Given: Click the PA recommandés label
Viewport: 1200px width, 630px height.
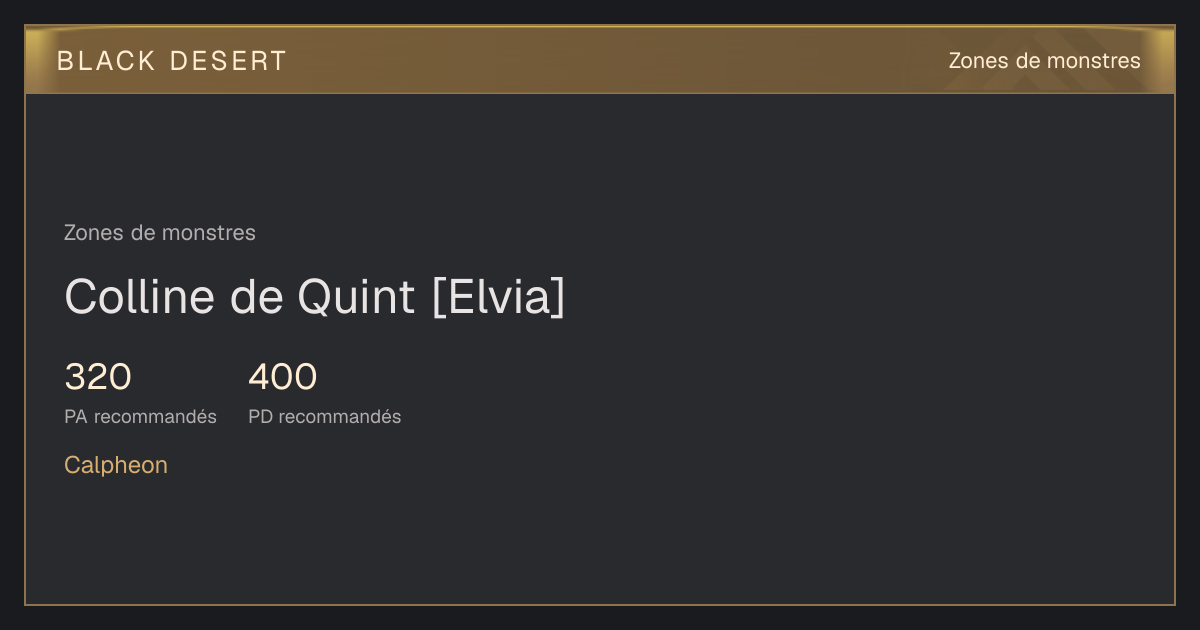Looking at the screenshot, I should 140,417.
